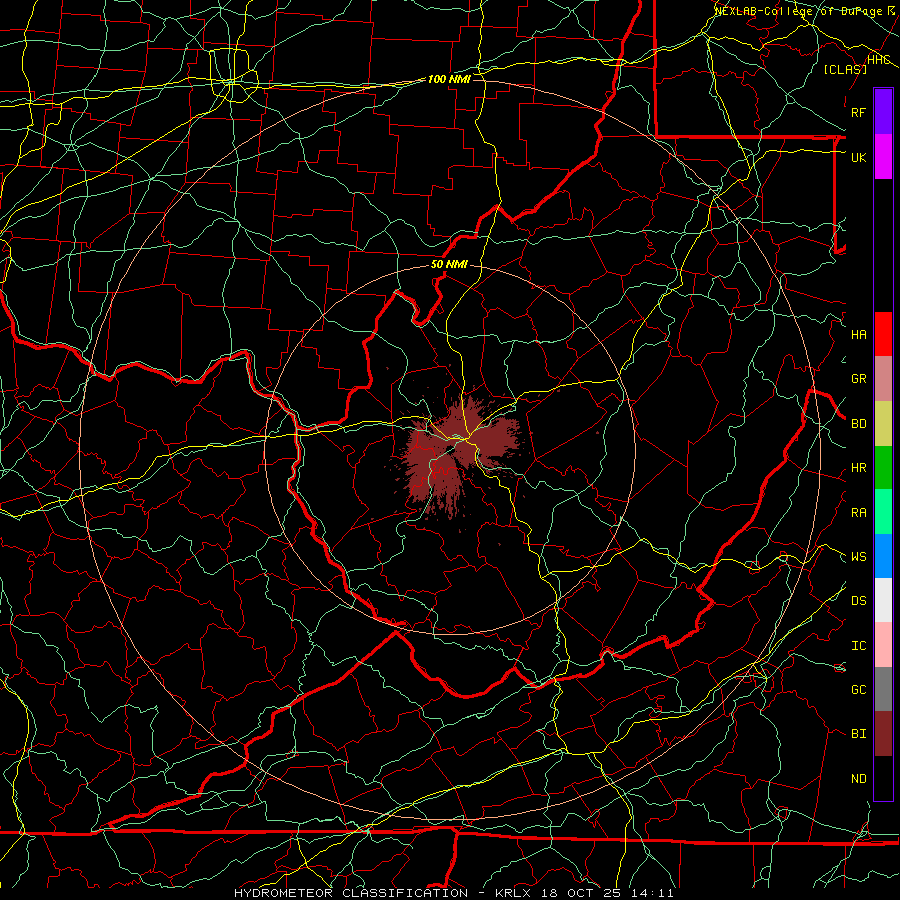900x900 pixels.
Task: Click the "HHC" product code text
Action: (878, 60)
